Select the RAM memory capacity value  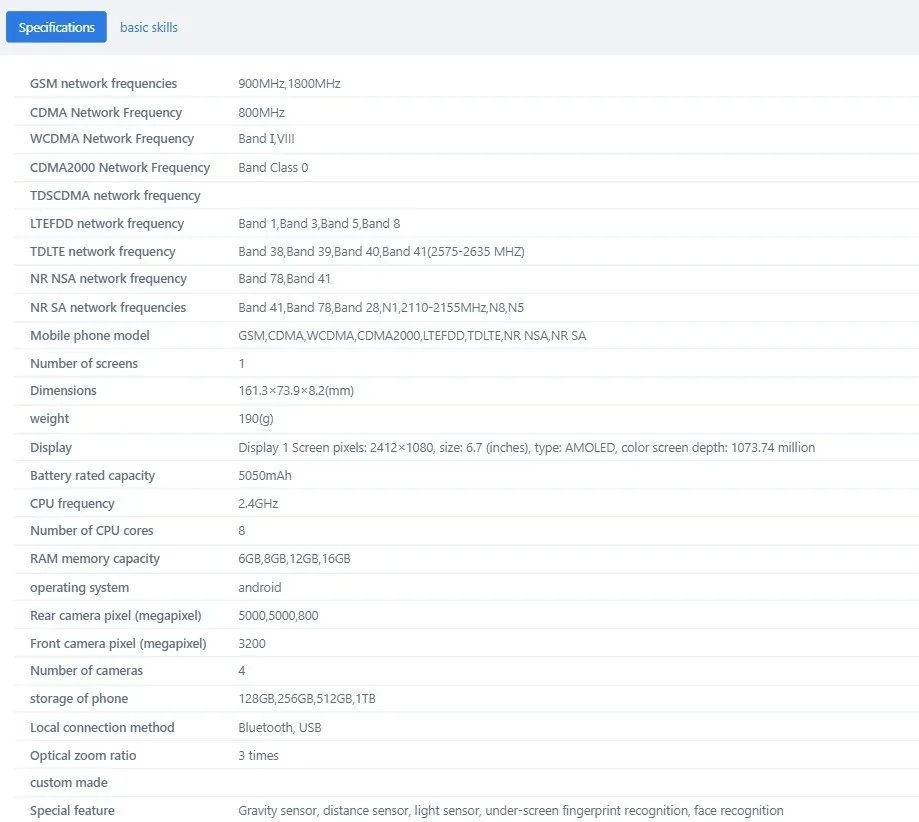click(x=294, y=559)
